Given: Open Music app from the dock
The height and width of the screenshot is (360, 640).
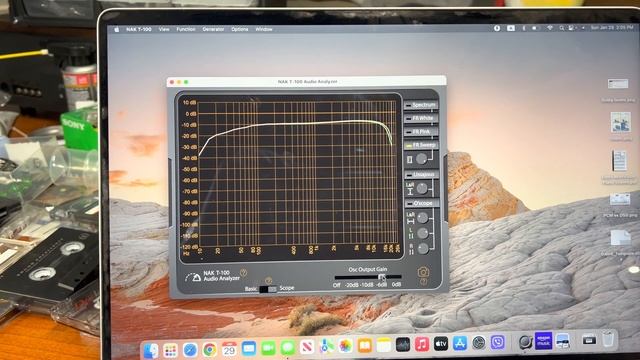Looking at the screenshot, I should coord(422,344).
